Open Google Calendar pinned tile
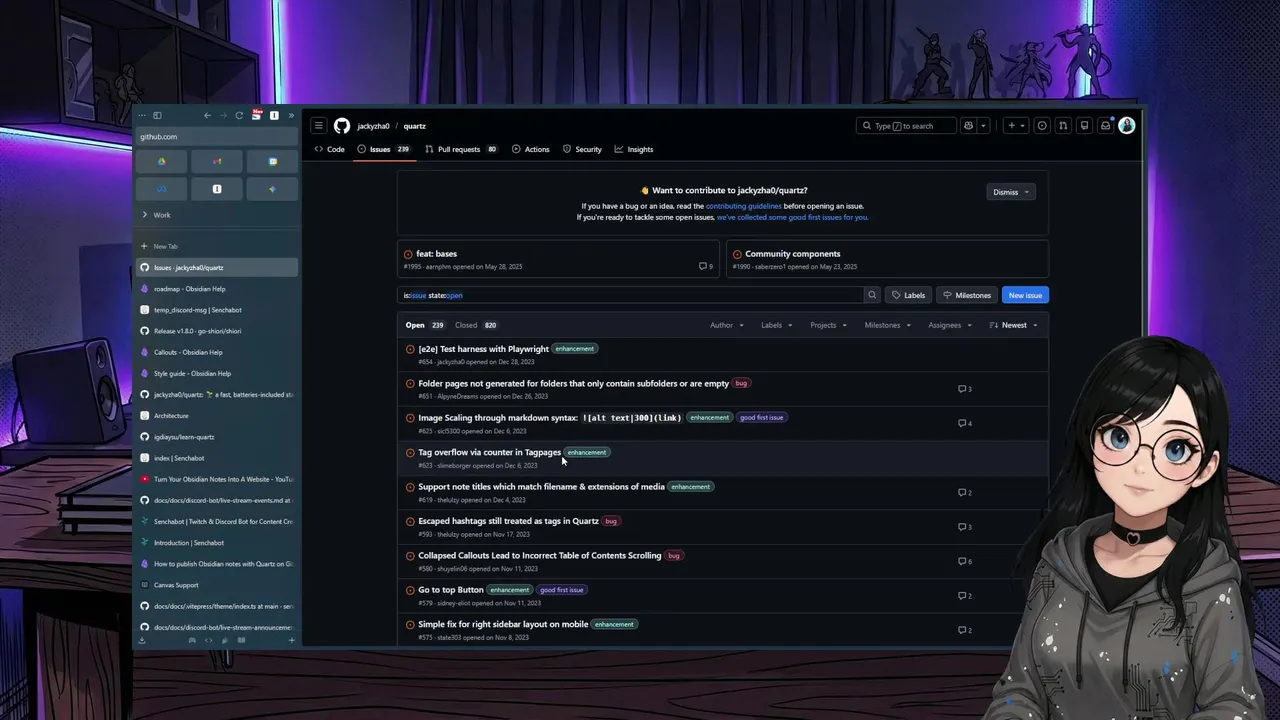 click(272, 161)
